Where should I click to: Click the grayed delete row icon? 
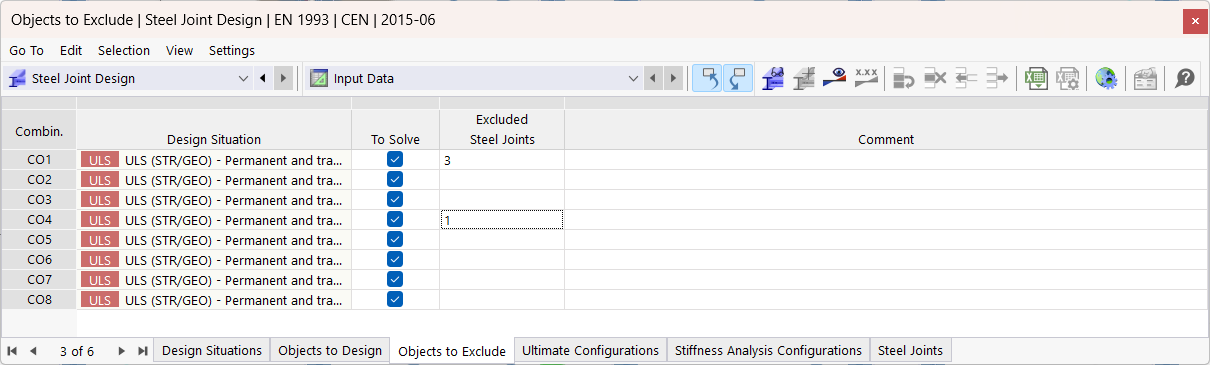tap(935, 78)
